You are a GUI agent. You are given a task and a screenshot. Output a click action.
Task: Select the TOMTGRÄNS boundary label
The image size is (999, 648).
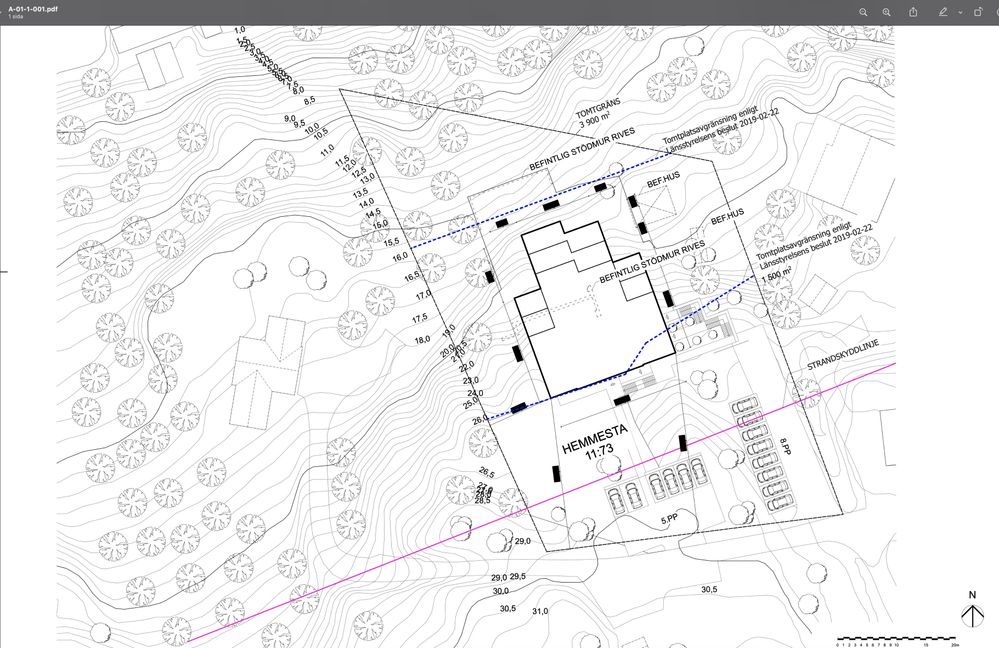click(598, 108)
